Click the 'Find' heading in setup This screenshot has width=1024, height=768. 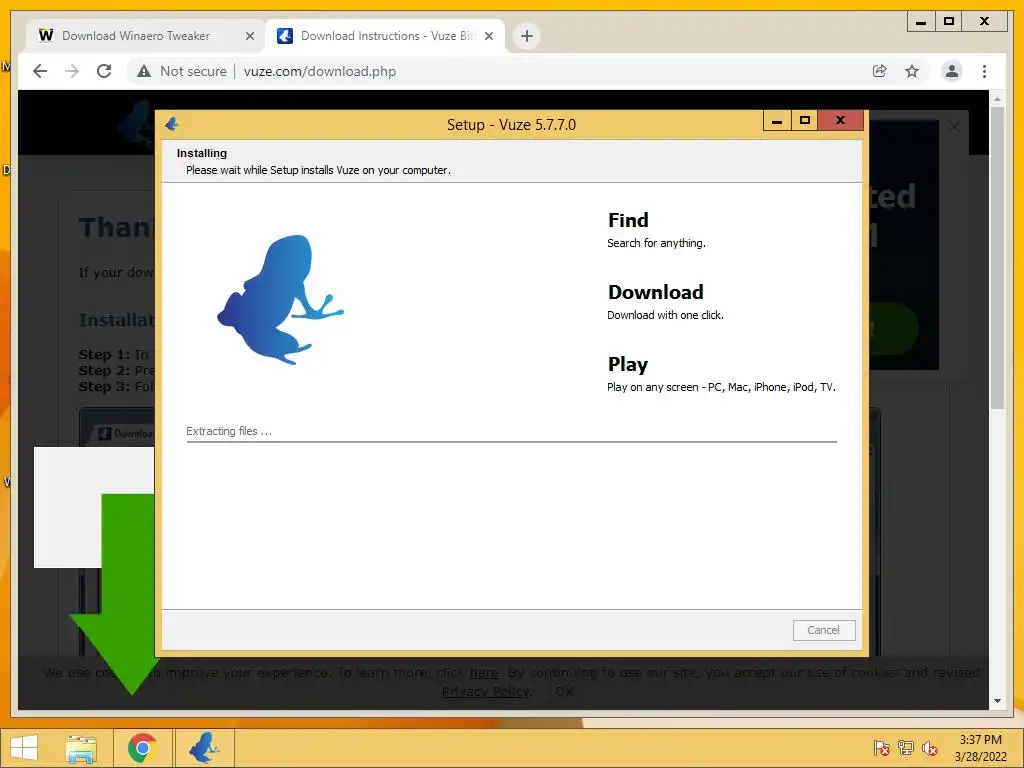tap(628, 220)
